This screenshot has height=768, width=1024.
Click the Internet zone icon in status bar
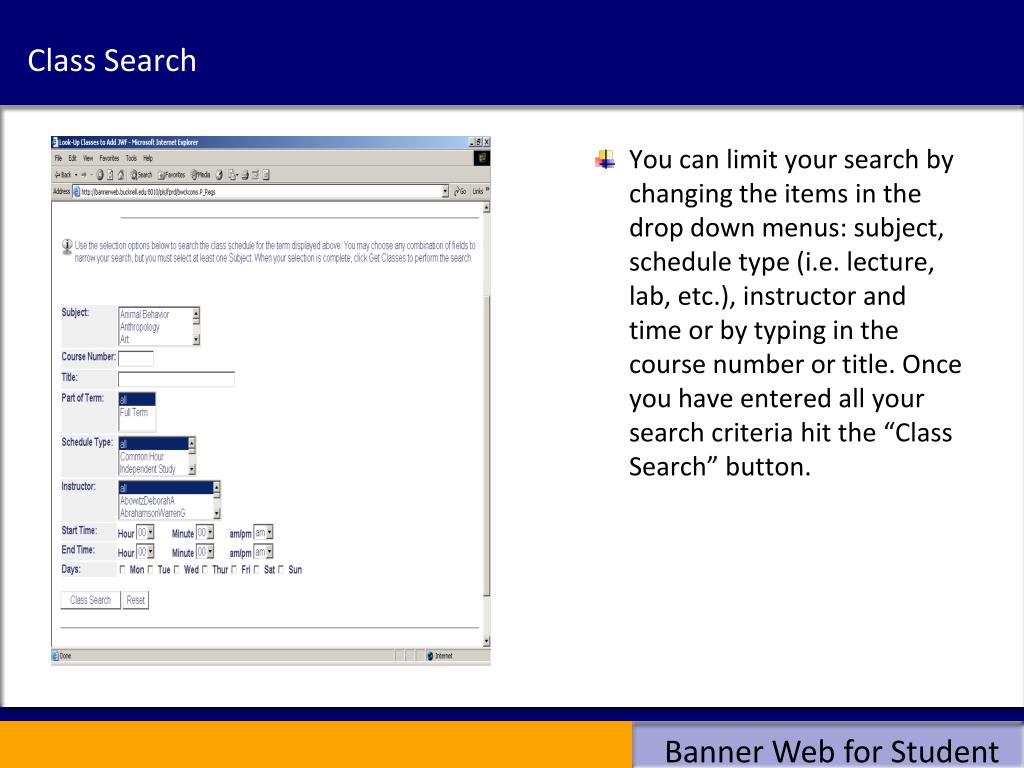click(x=430, y=656)
